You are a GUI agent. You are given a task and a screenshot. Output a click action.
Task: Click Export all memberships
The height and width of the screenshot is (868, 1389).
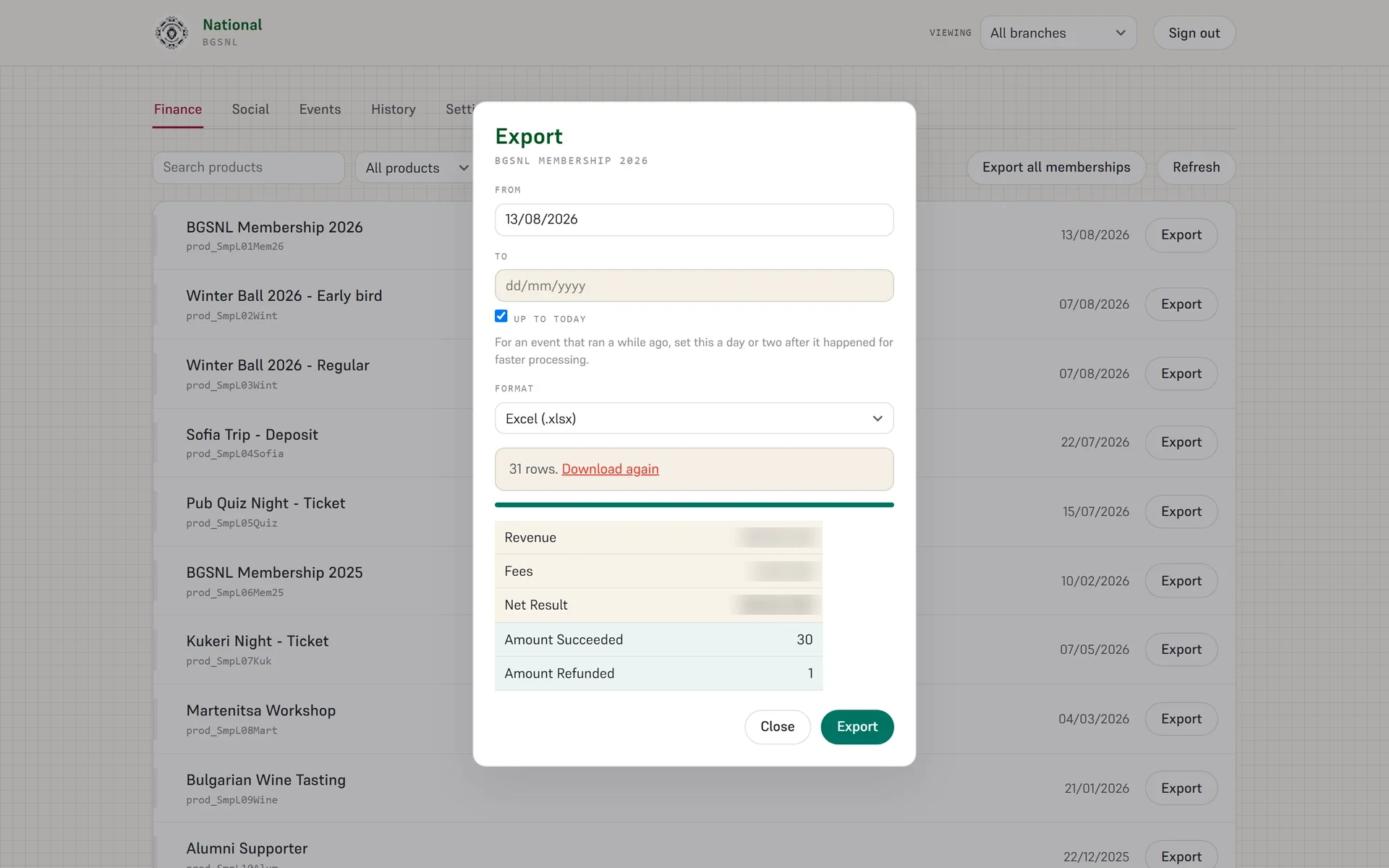click(x=1056, y=167)
